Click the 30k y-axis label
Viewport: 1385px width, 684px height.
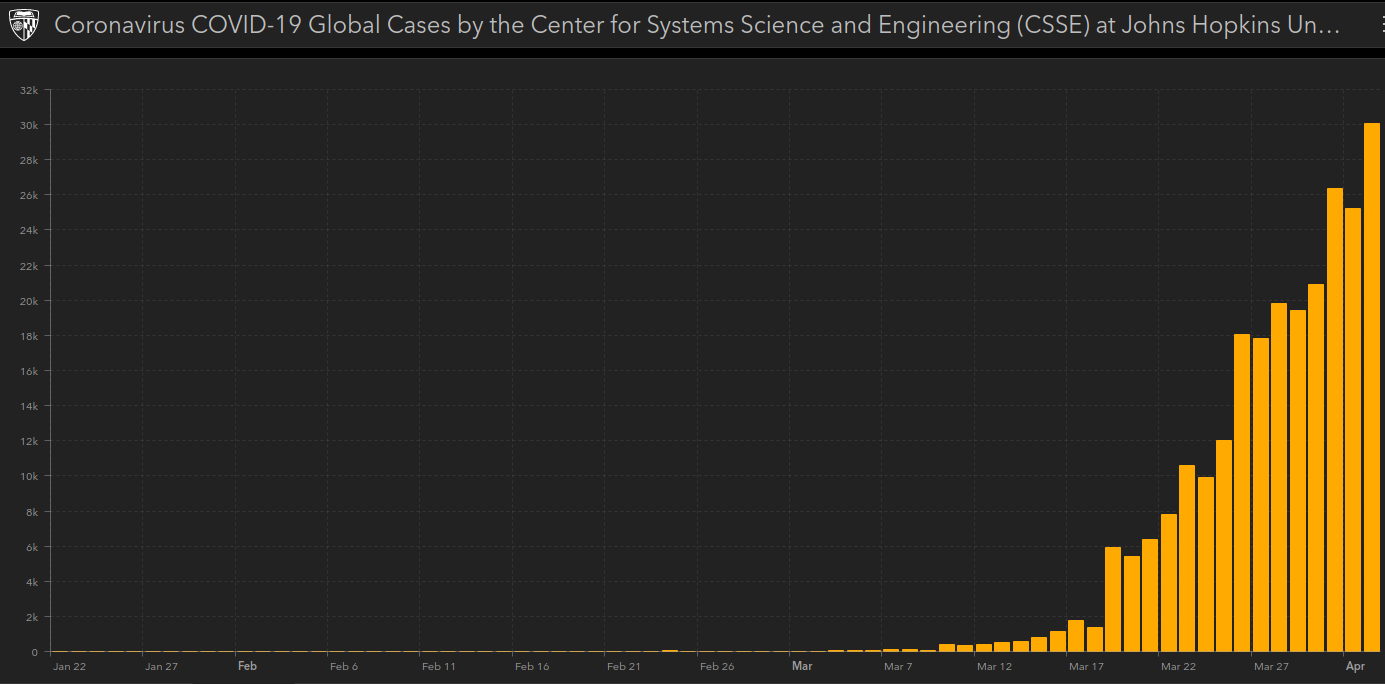pyautogui.click(x=29, y=125)
